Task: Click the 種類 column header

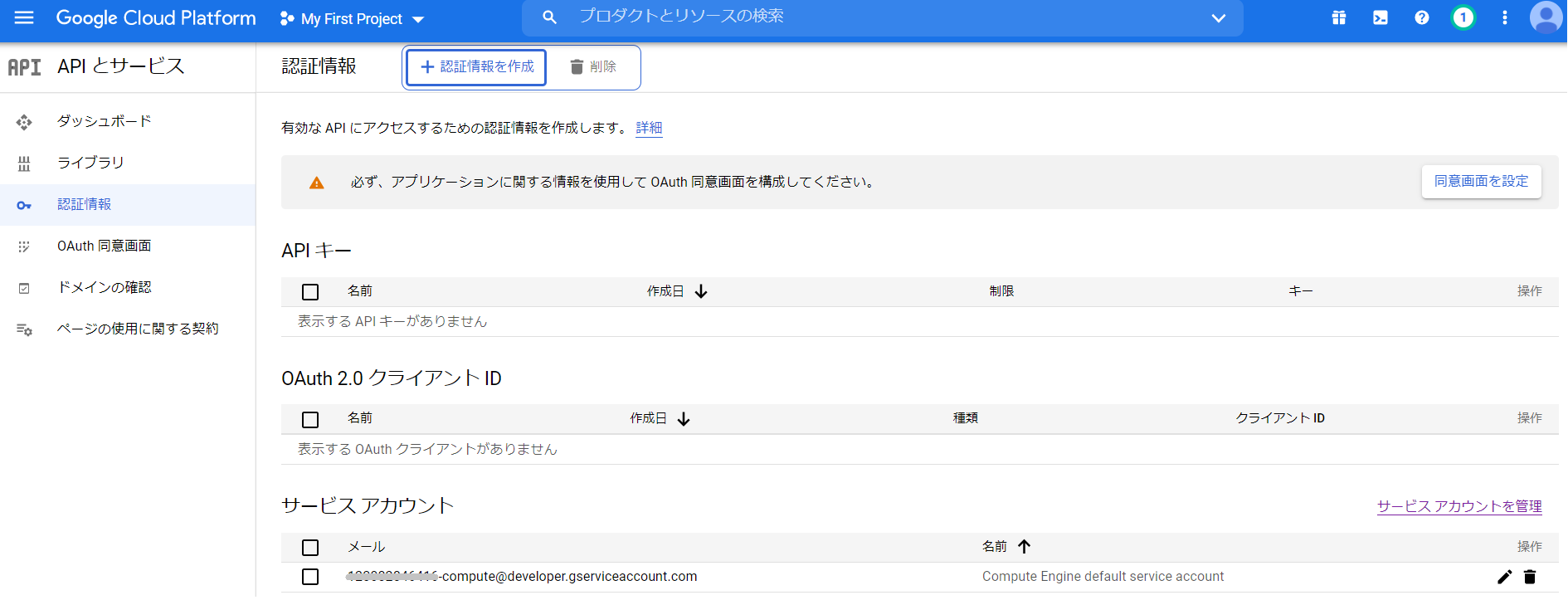Action: click(966, 418)
